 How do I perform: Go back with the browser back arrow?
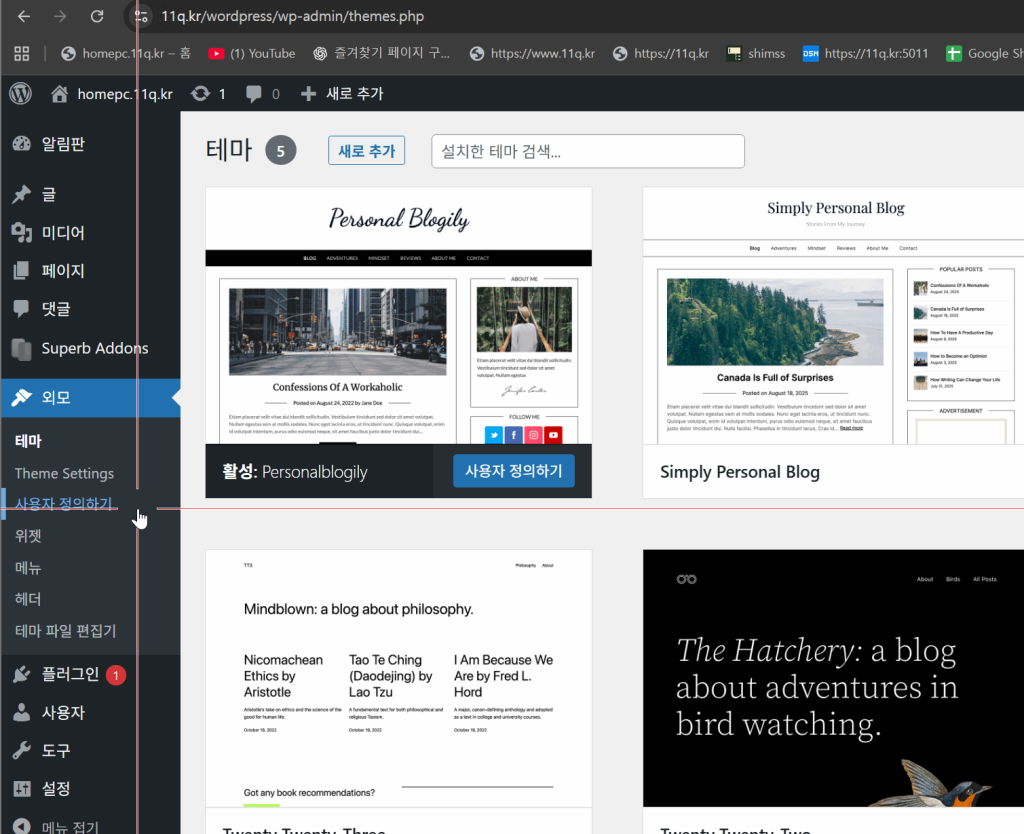pyautogui.click(x=24, y=16)
